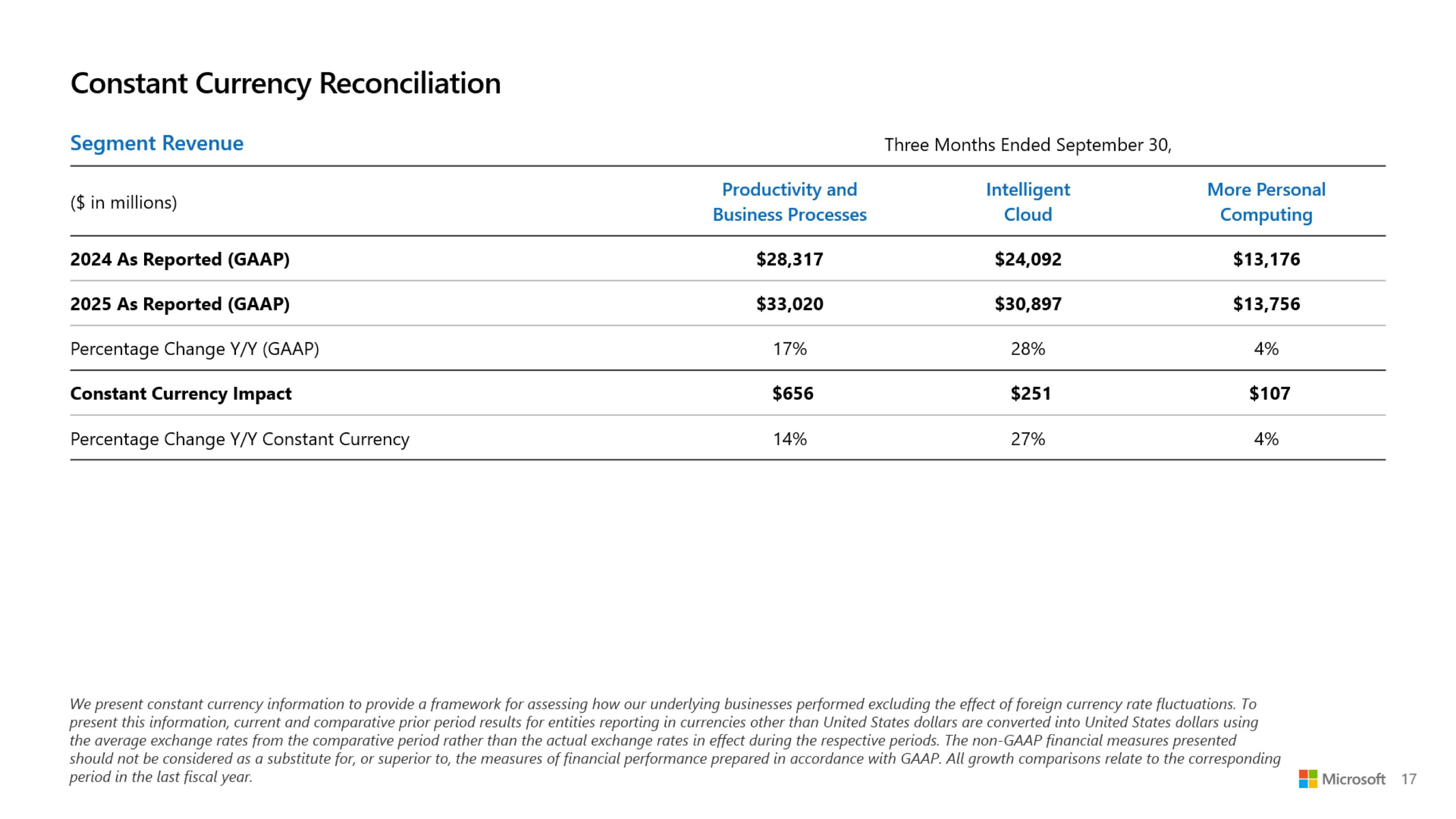Click the slide title Constant Currency Reconciliation
The width and height of the screenshot is (1456, 819).
(x=285, y=83)
